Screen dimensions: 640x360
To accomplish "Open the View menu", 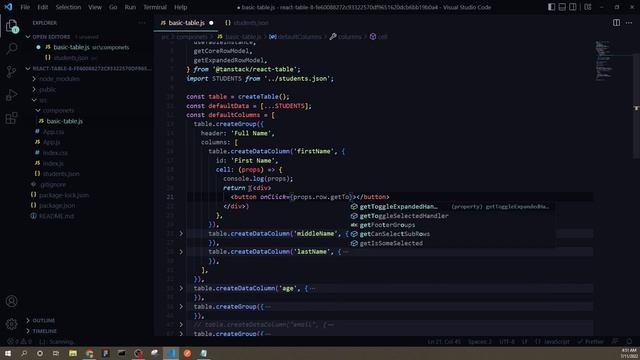I will point(95,7).
